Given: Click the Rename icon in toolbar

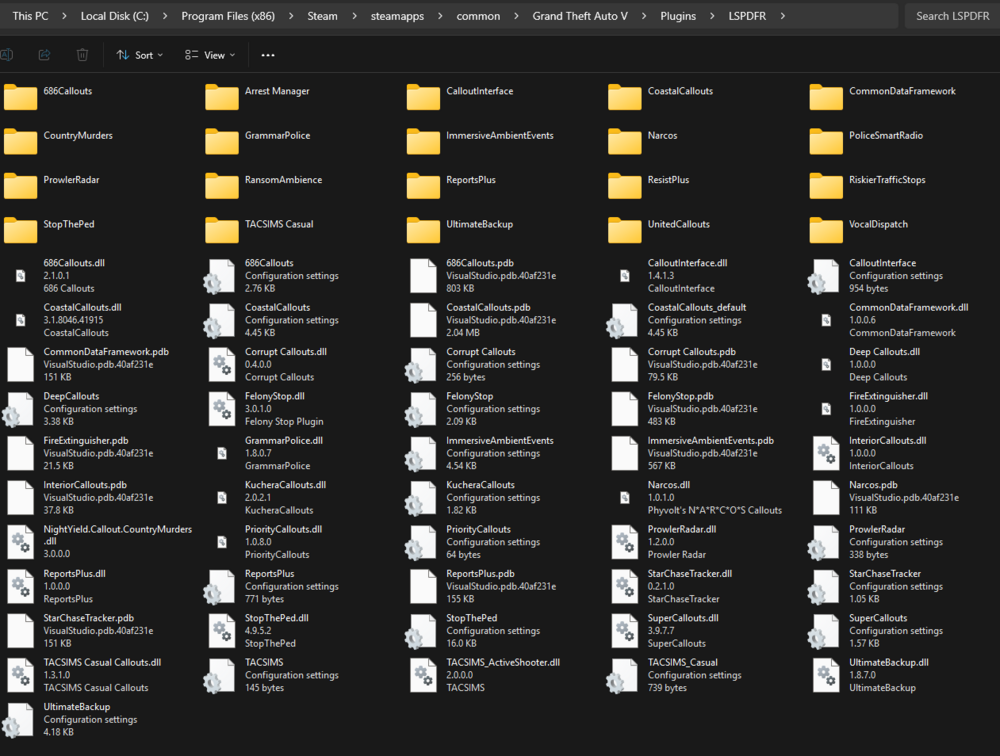Looking at the screenshot, I should coord(6,55).
